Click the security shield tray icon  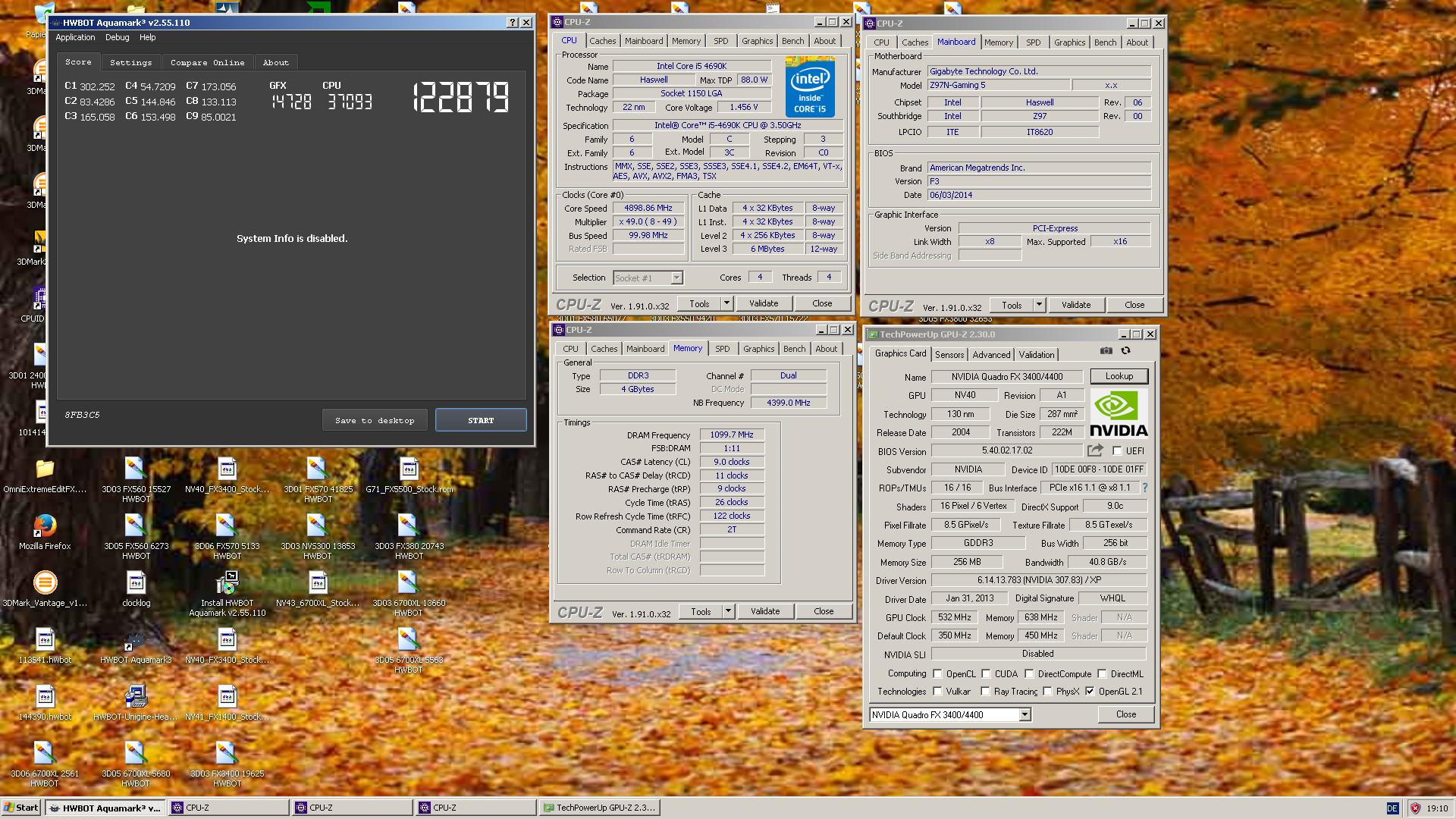pyautogui.click(x=1415, y=808)
